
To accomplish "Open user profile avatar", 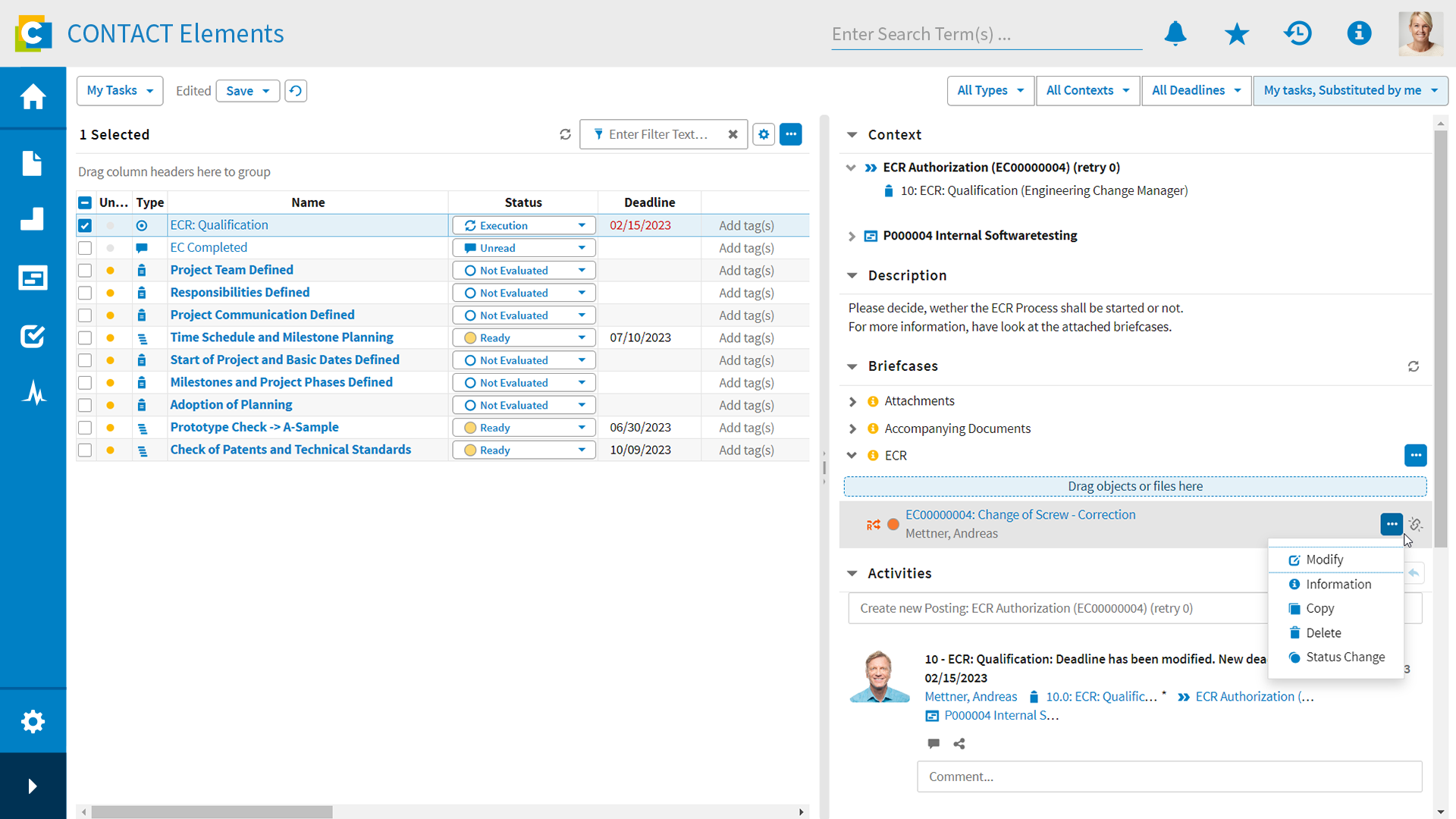I will (x=1420, y=33).
